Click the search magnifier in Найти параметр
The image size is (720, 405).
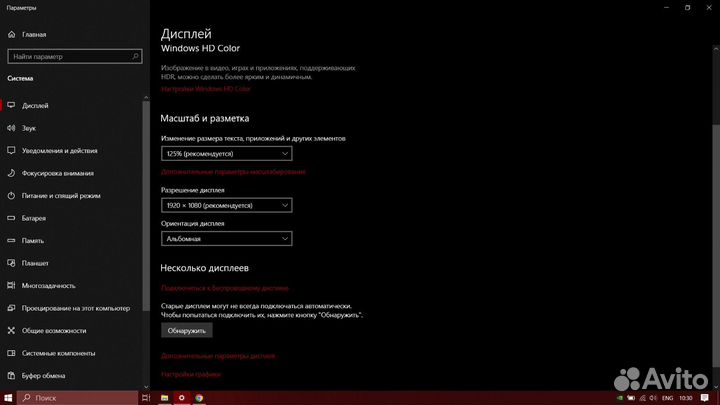coord(135,56)
